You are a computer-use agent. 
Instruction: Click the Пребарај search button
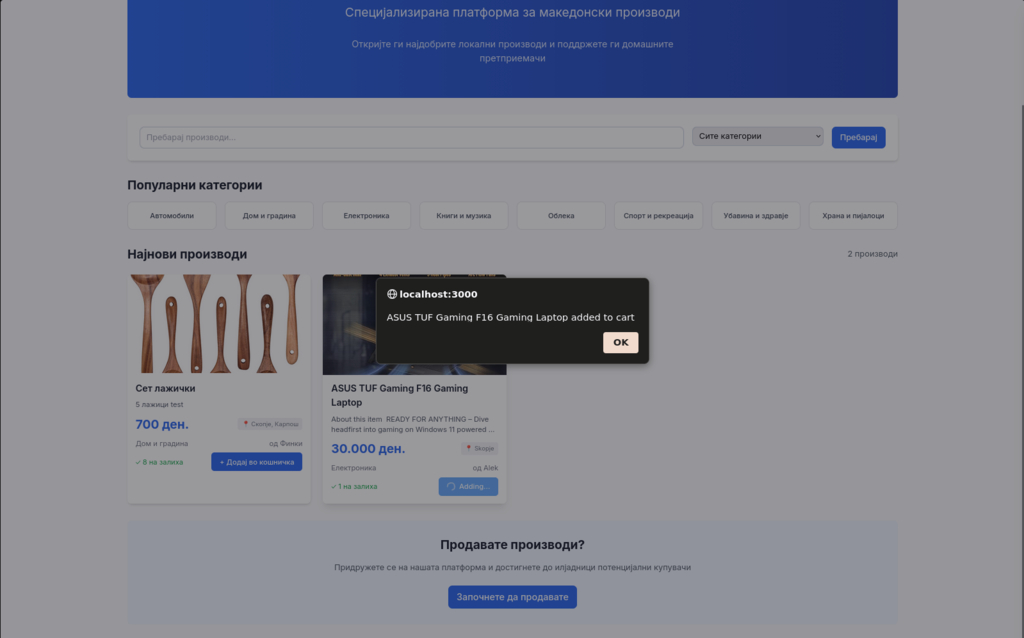(x=858, y=137)
